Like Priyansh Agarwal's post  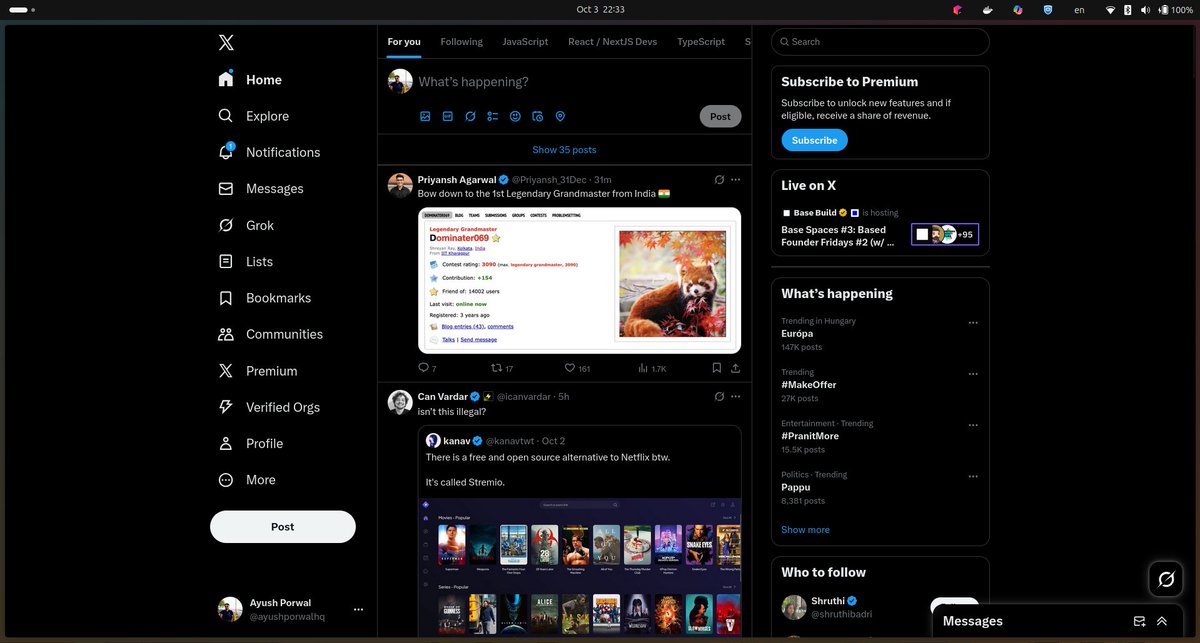tap(577, 368)
